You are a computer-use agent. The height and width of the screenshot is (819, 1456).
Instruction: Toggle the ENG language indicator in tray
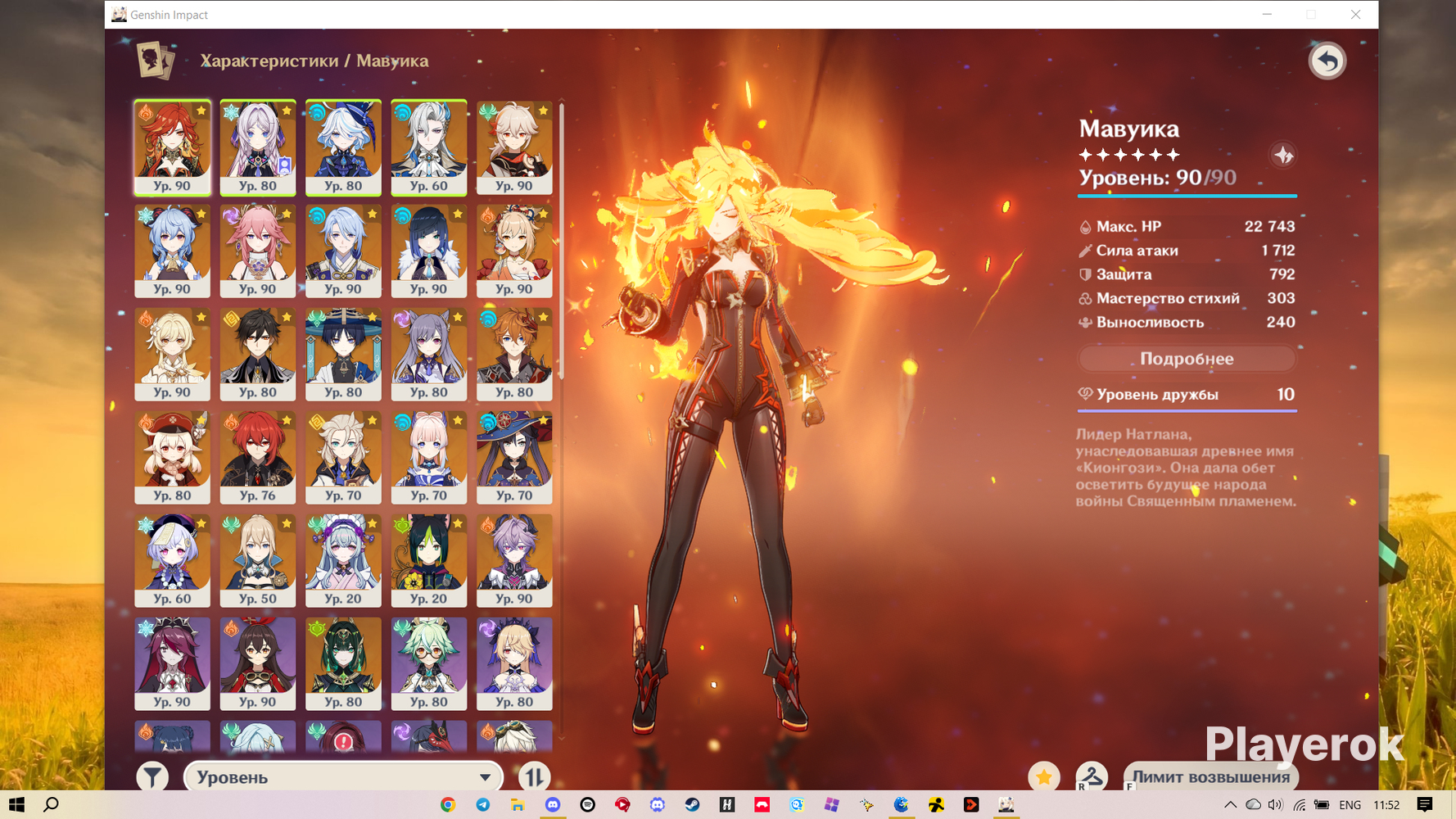1350,805
